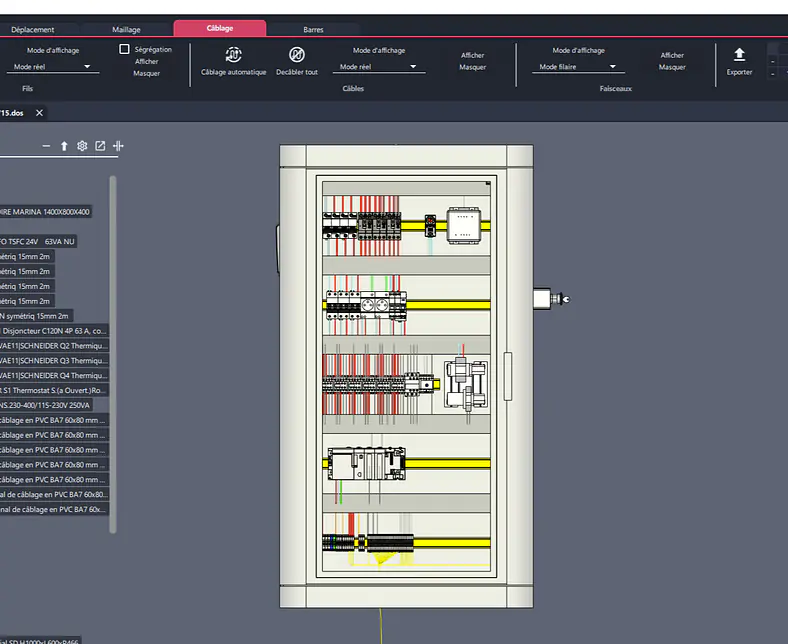Click the Câblage automatique icon
Viewport: 788px width, 644px height.
click(x=233, y=54)
